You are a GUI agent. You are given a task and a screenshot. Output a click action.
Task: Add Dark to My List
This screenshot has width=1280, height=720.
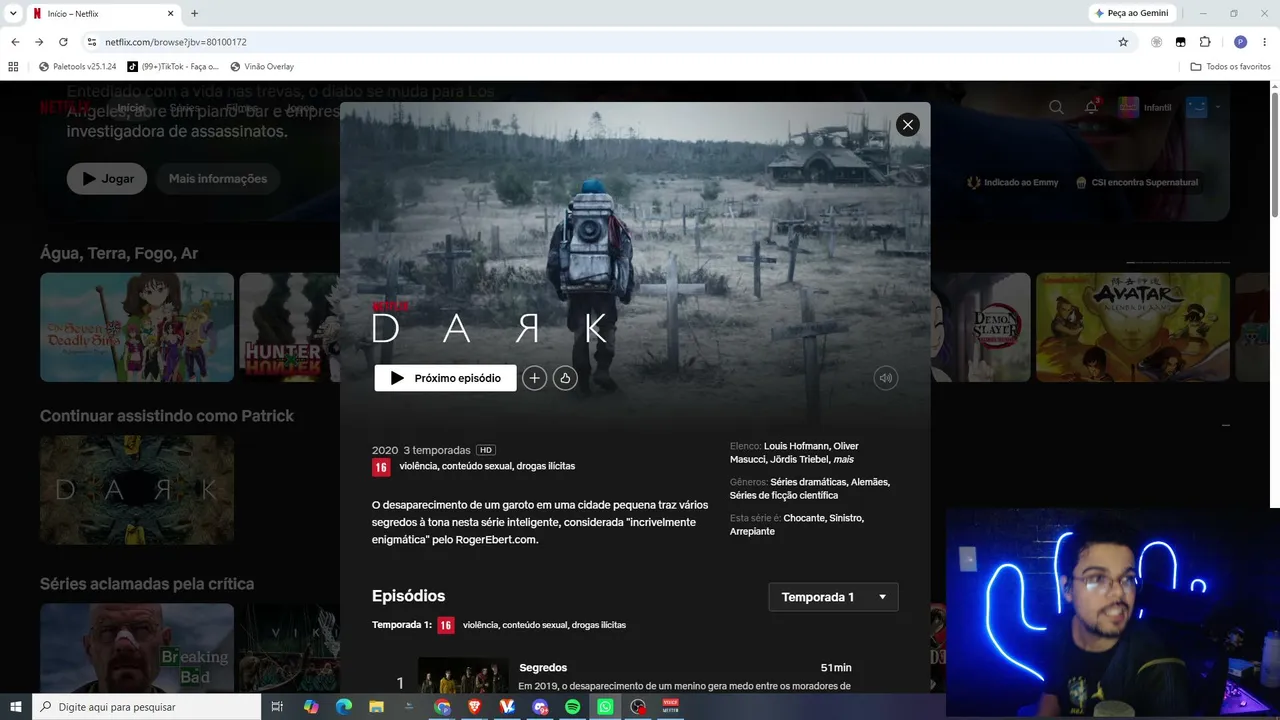(x=535, y=378)
